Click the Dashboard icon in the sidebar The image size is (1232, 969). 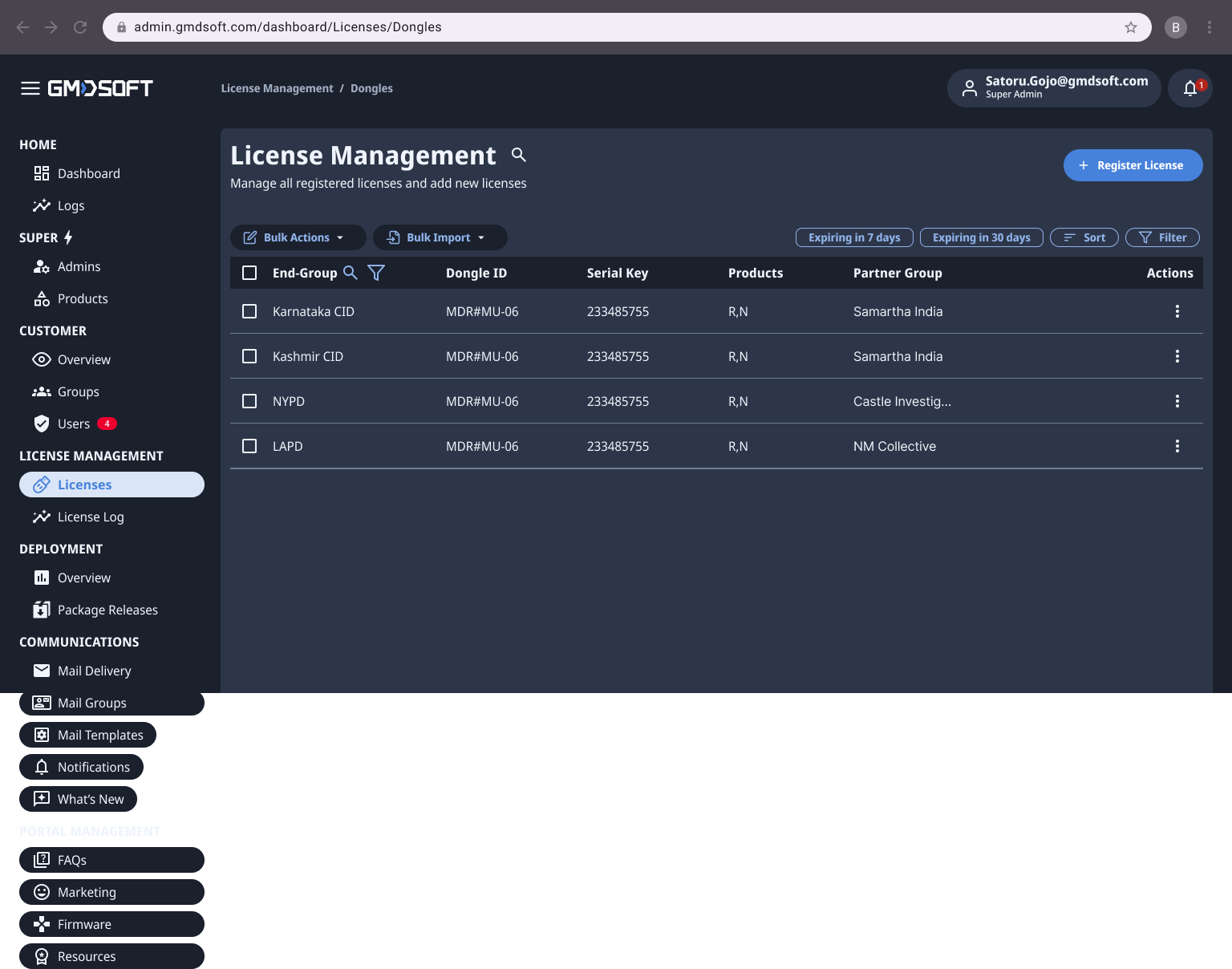42,173
